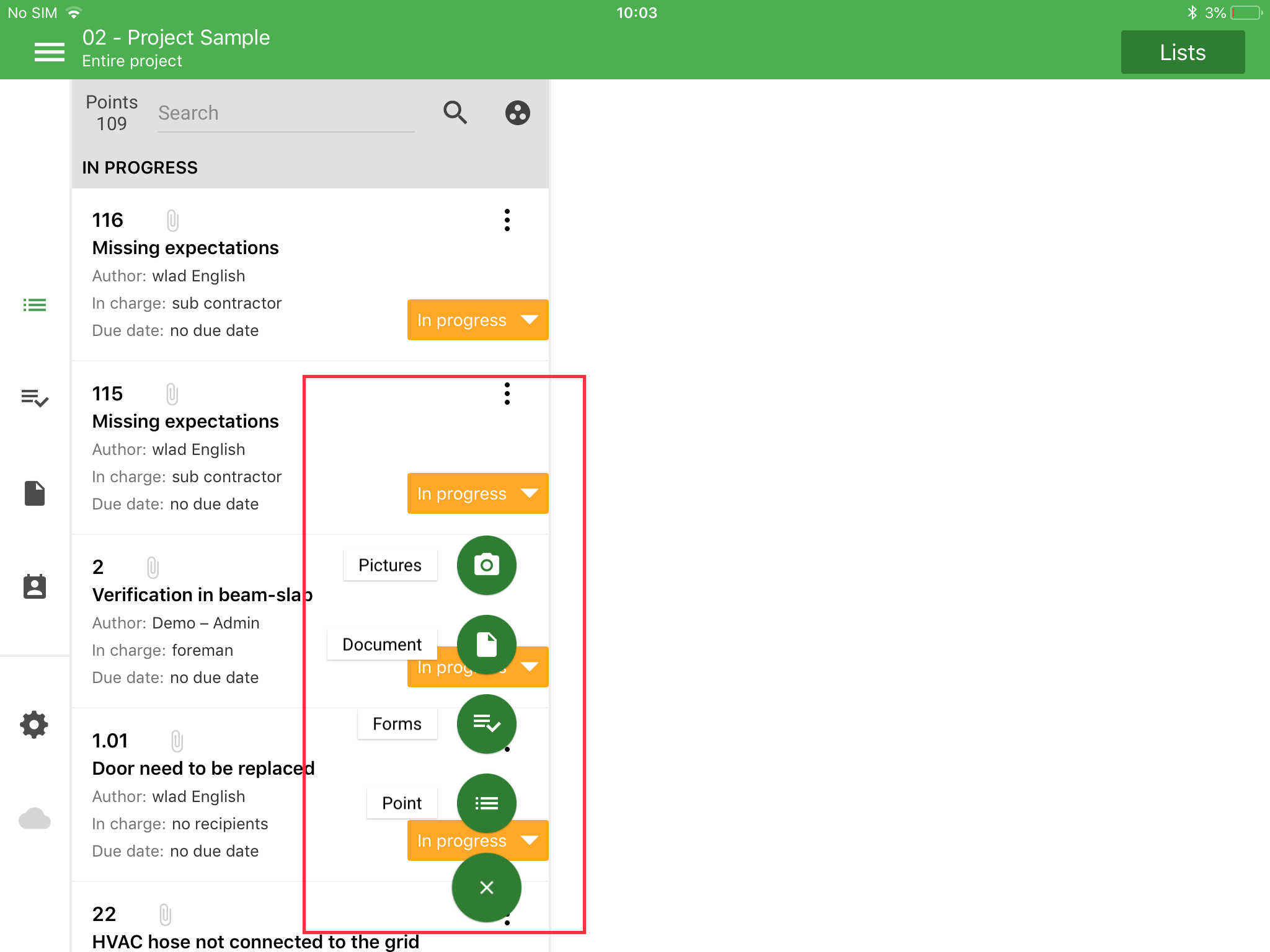Open the In progress dropdown for point 115
This screenshot has width=1270, height=952.
pyautogui.click(x=478, y=493)
